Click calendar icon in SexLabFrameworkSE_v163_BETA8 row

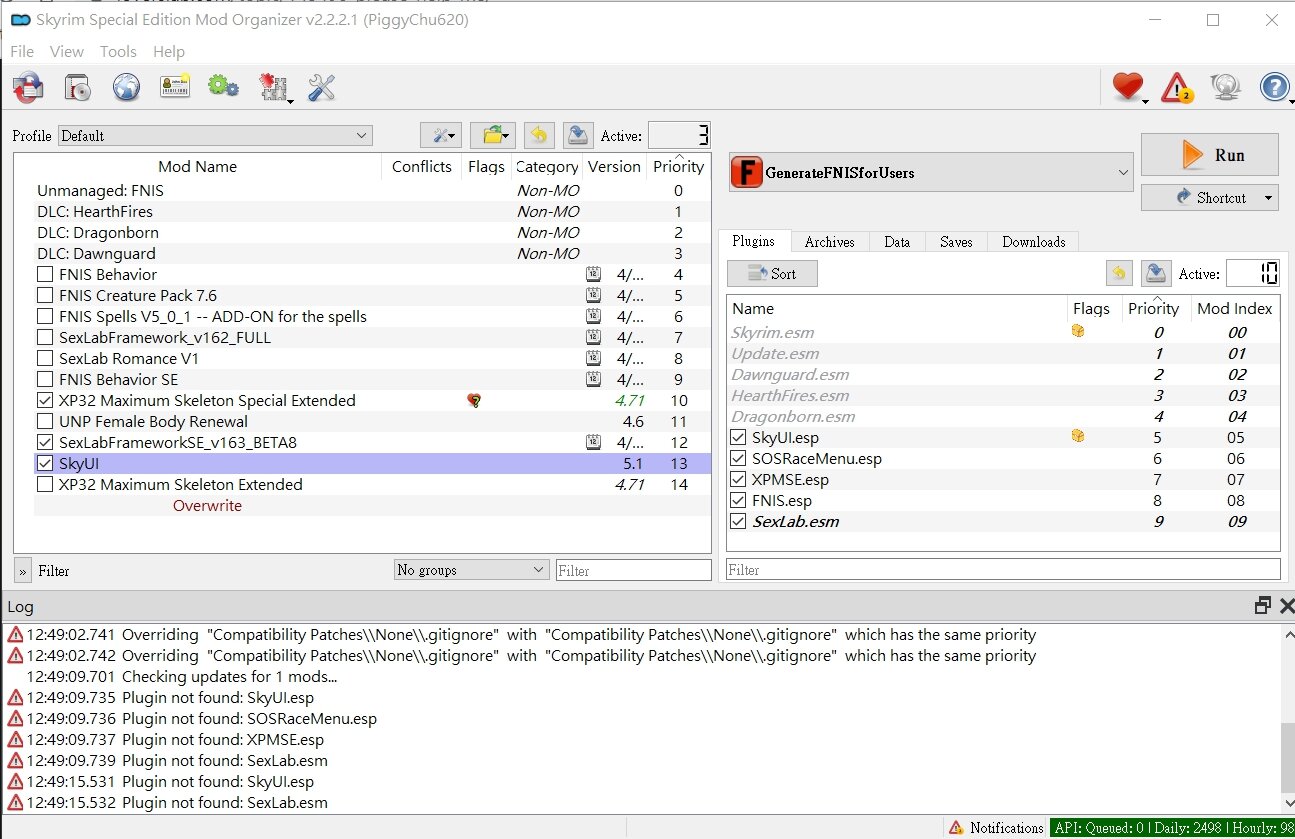tap(593, 442)
